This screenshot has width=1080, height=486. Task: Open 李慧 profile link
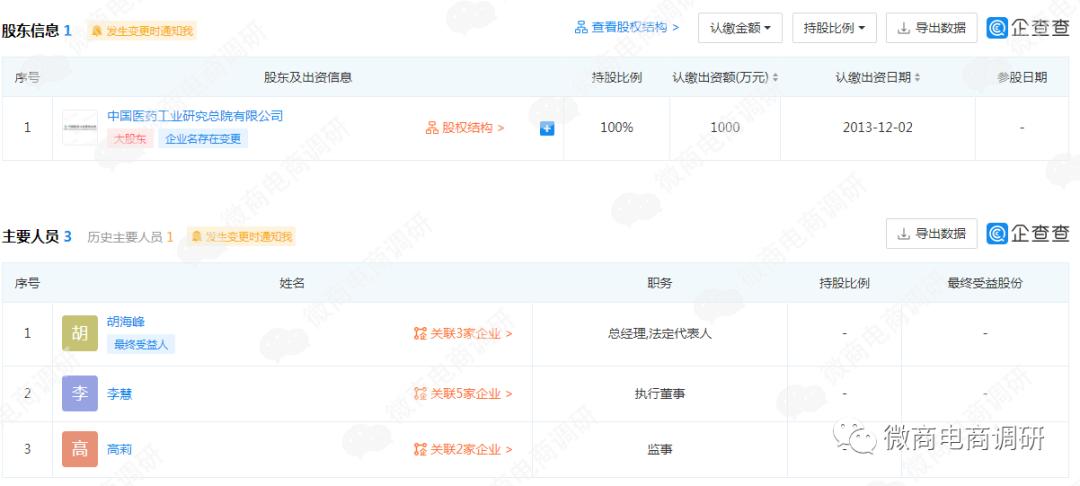coord(119,394)
